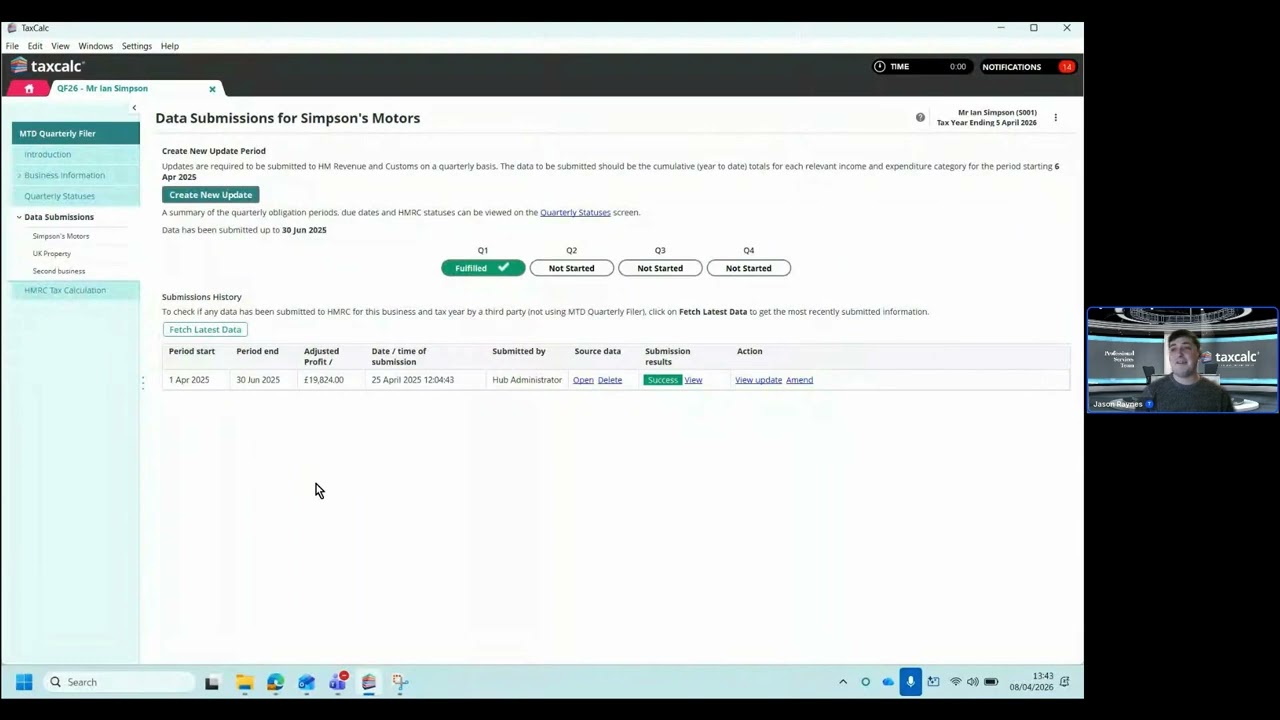Switch to TaxCalc app in taskbar
1280x720 pixels.
tap(369, 682)
